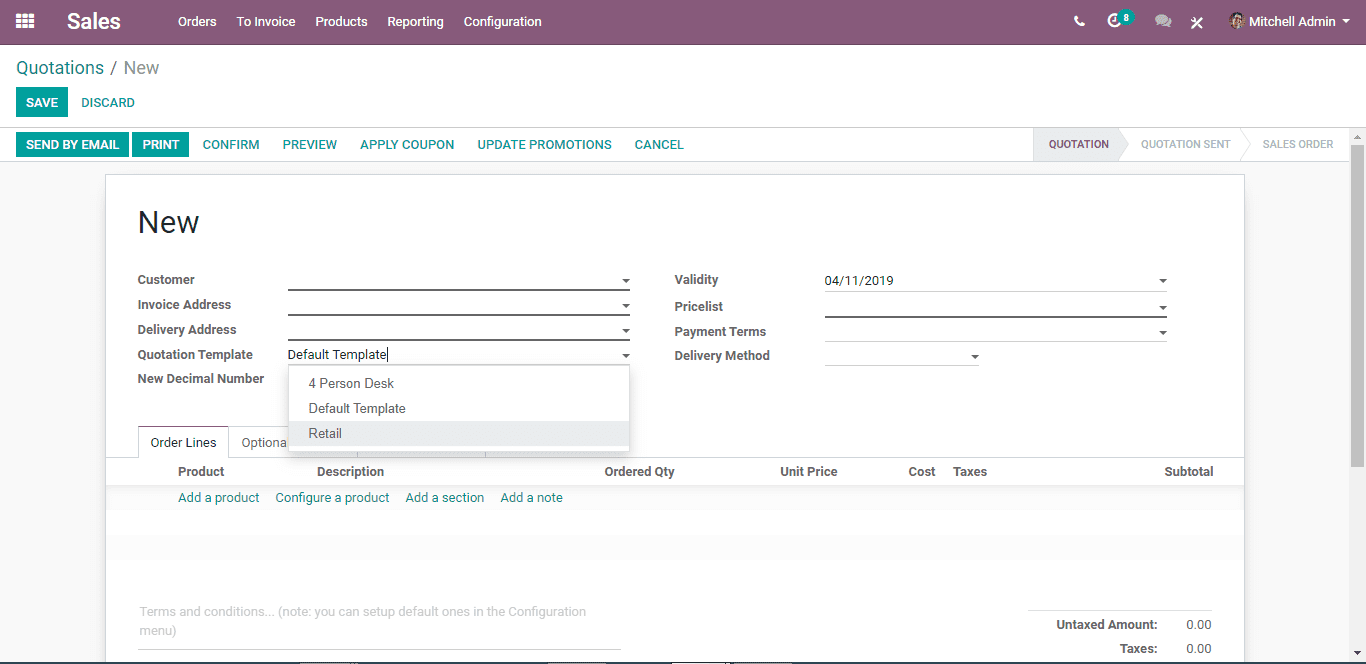Click Add a section link
Image resolution: width=1366 pixels, height=664 pixels.
pyautogui.click(x=445, y=497)
